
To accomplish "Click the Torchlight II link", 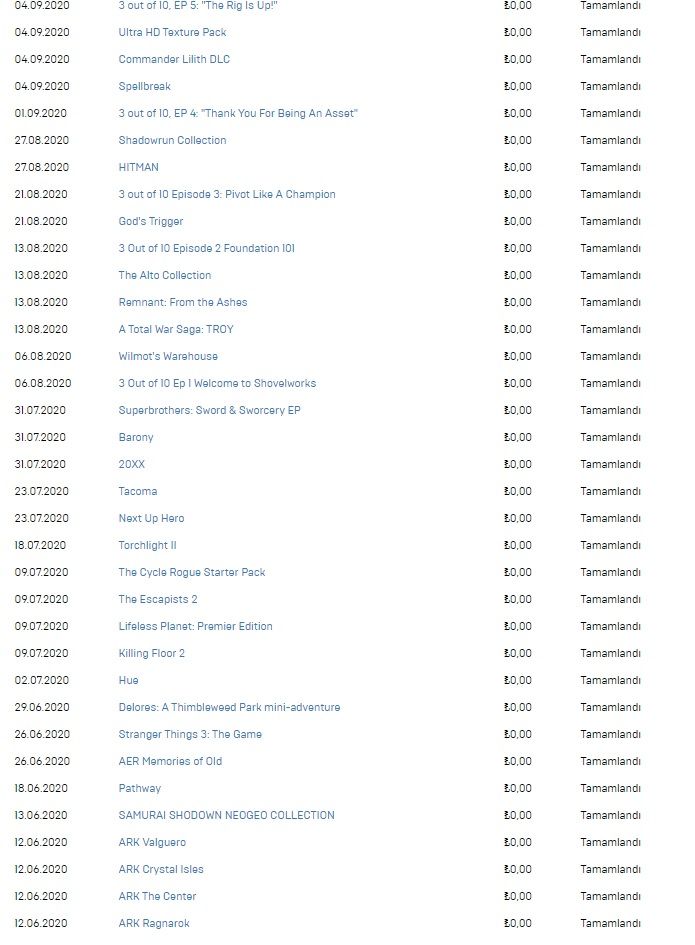I will 147,545.
